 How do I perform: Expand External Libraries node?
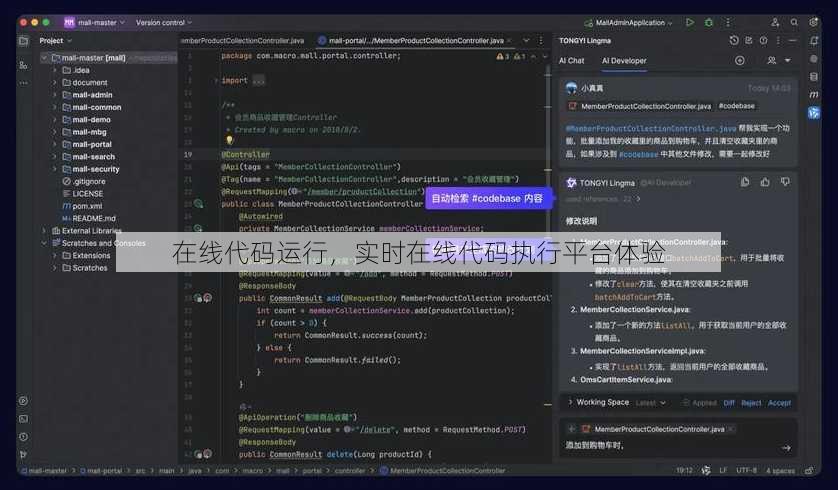(x=44, y=230)
